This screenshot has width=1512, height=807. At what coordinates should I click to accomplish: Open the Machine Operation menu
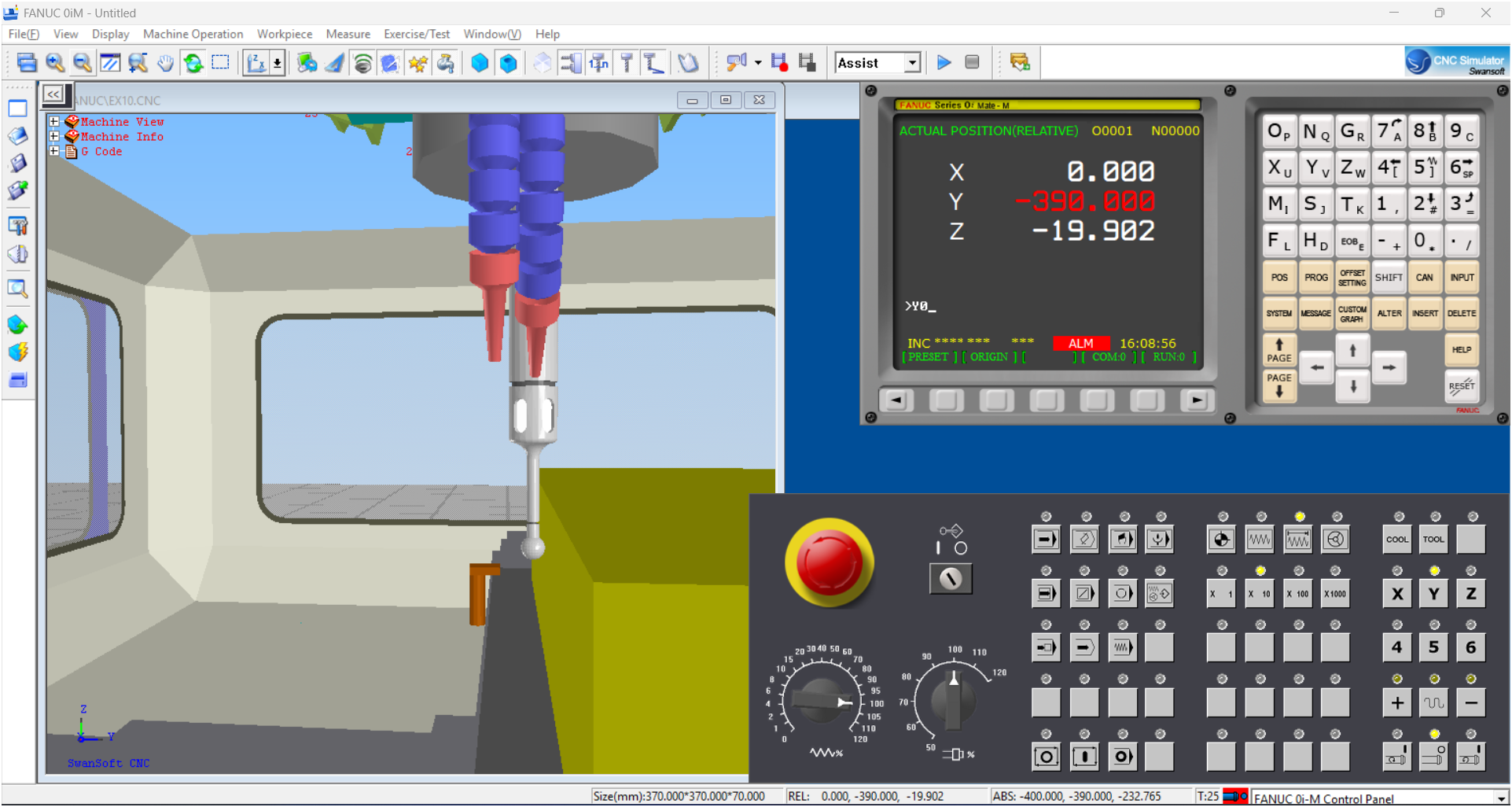tap(193, 34)
